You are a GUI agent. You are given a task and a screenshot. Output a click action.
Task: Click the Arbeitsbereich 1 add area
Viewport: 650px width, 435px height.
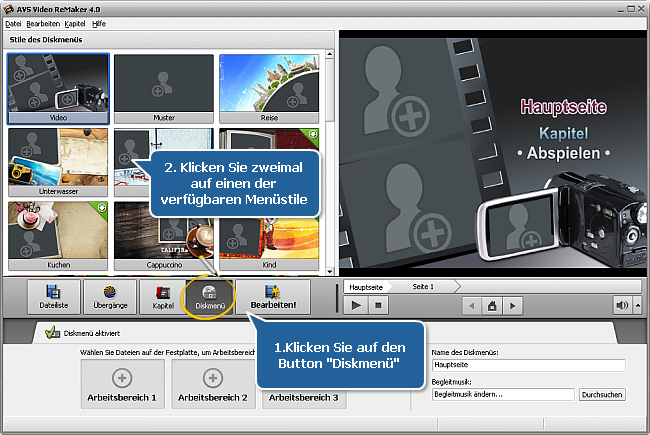tap(122, 384)
